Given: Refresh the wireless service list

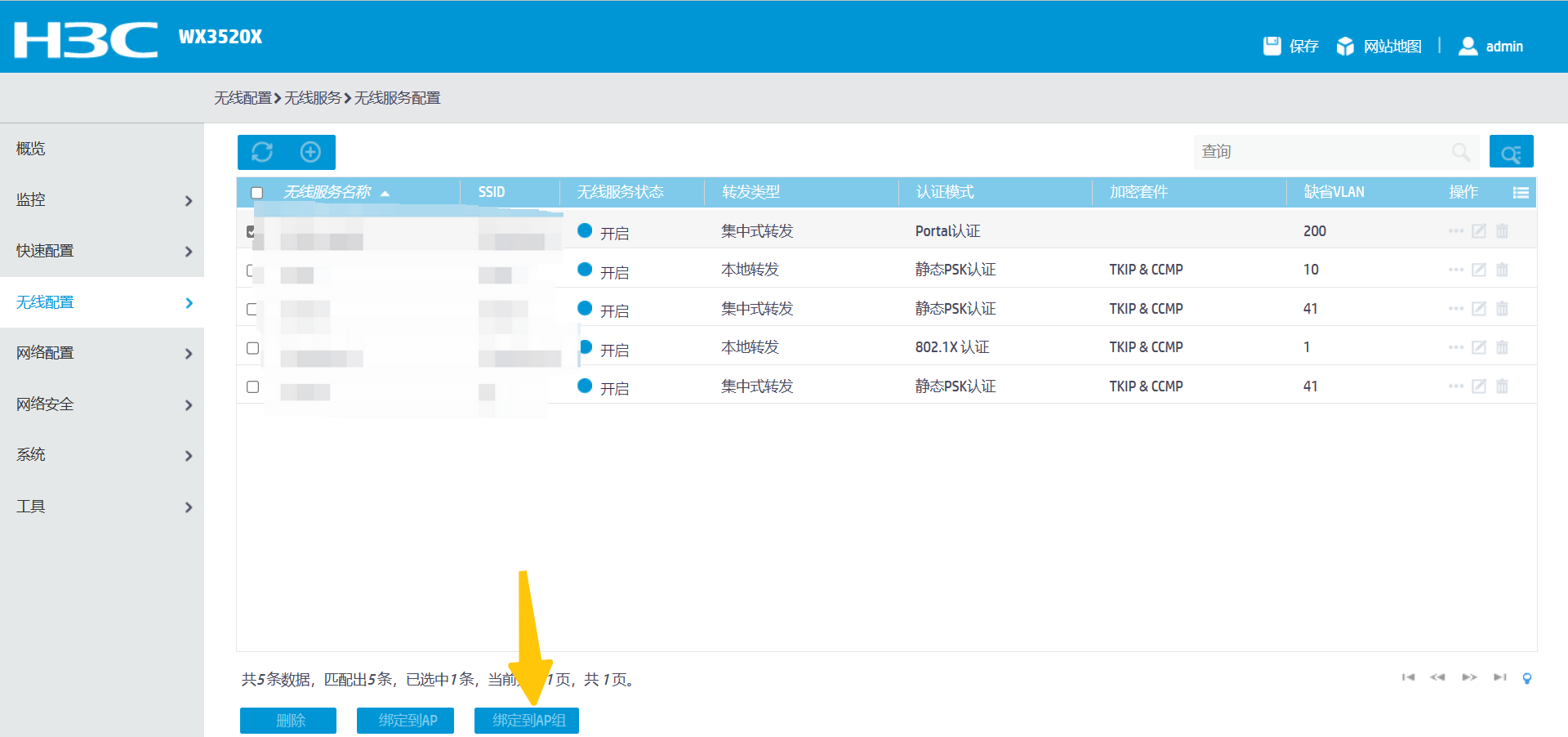Looking at the screenshot, I should click(x=262, y=152).
